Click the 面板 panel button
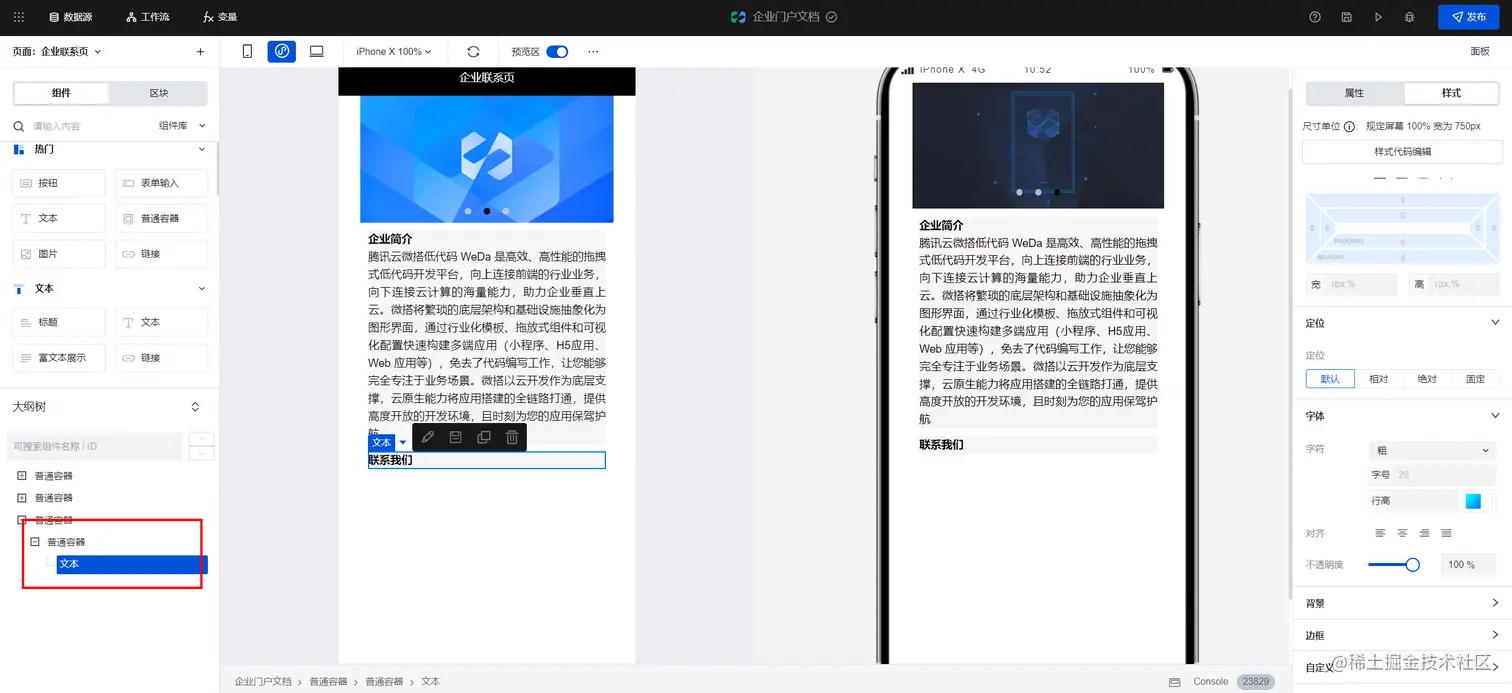This screenshot has height=693, width=1512. tap(1479, 51)
